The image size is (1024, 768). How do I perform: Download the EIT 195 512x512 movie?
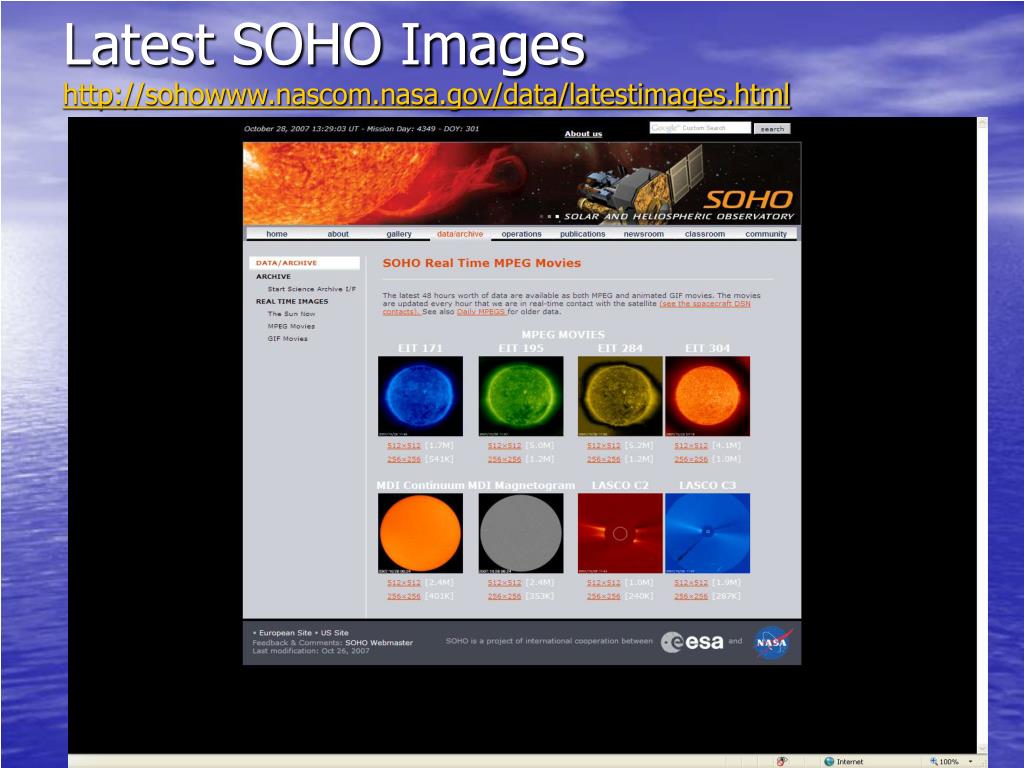coord(504,445)
